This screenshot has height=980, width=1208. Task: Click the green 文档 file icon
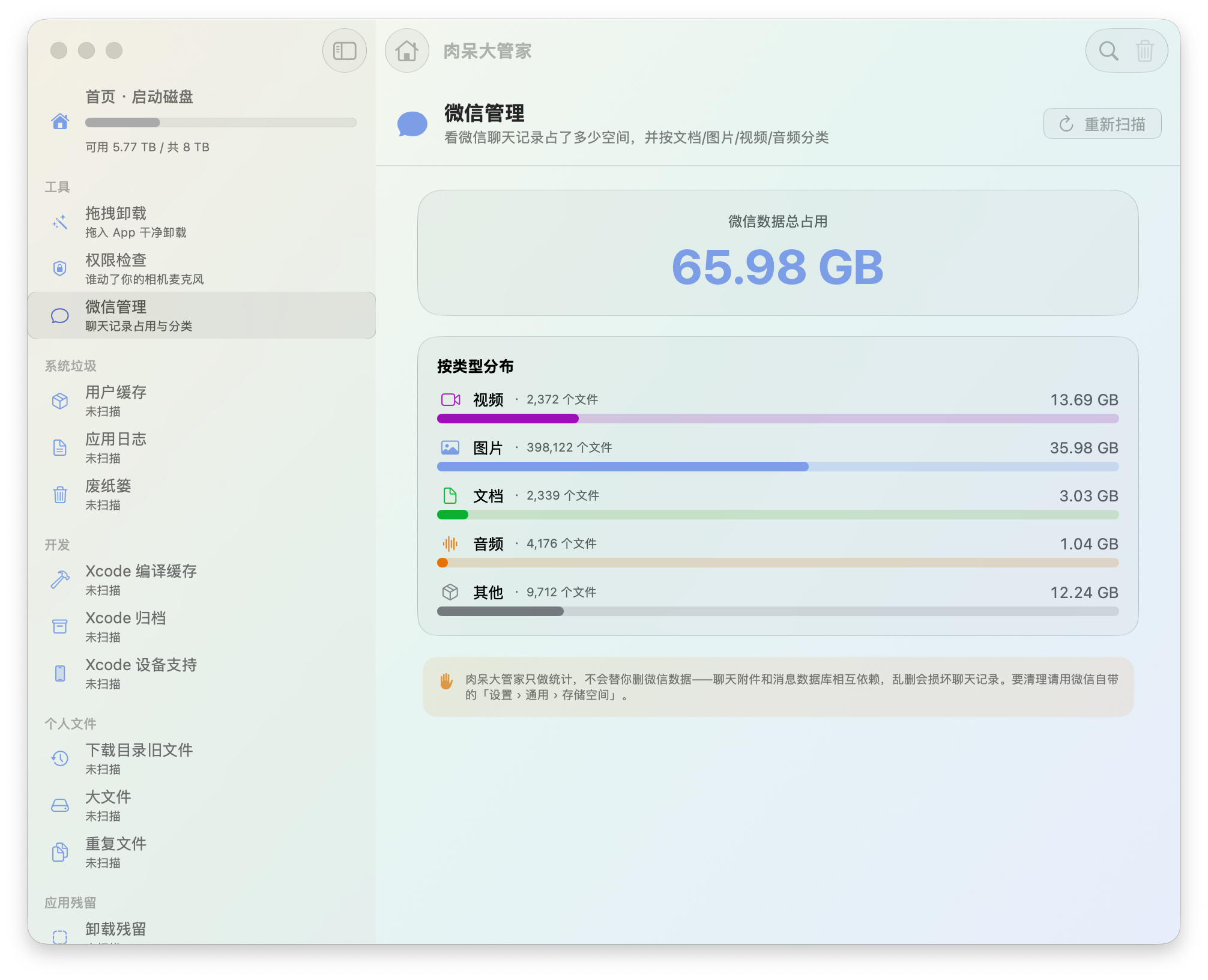pos(450,496)
